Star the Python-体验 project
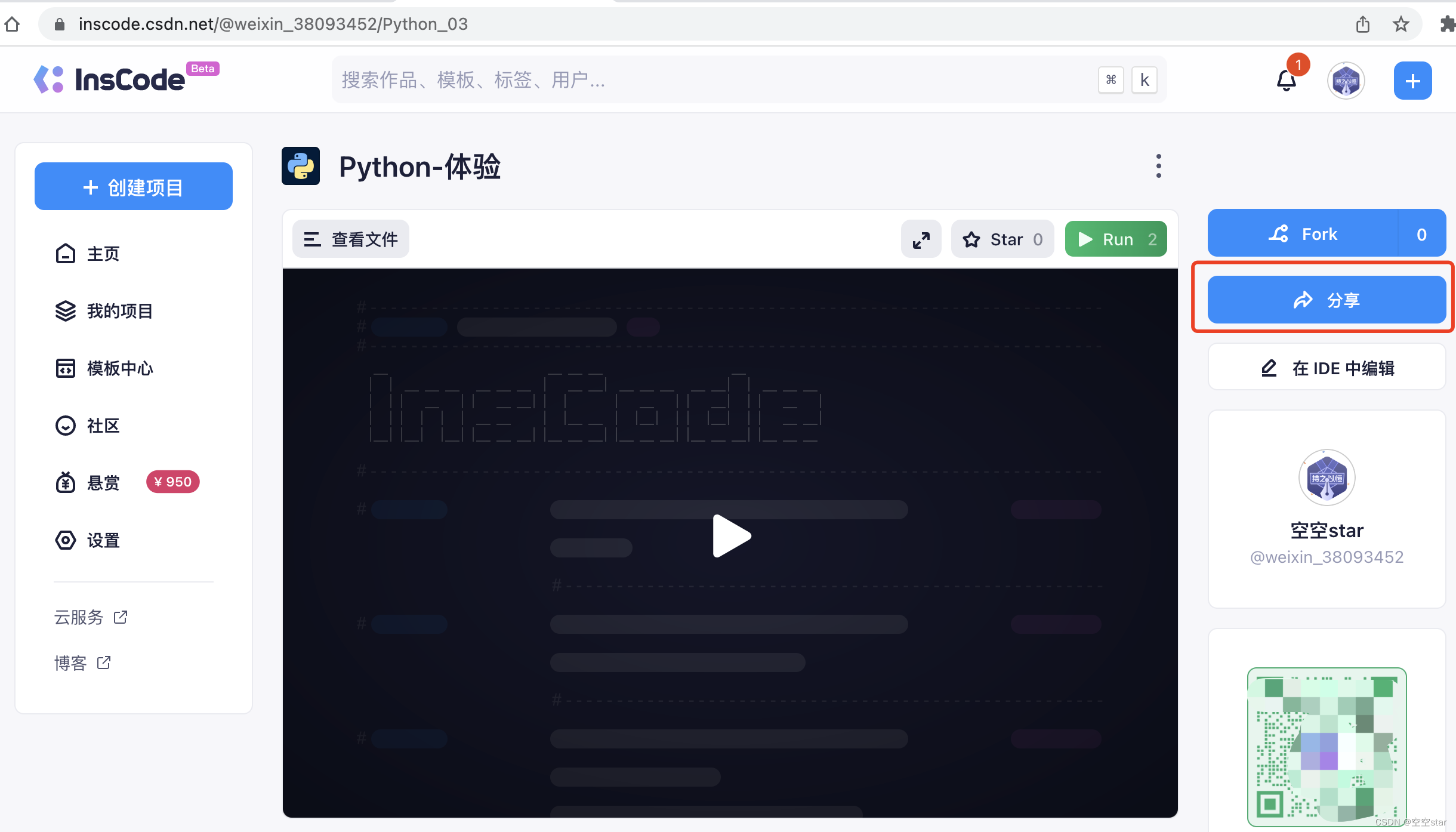The height and width of the screenshot is (832, 1456). [1001, 239]
